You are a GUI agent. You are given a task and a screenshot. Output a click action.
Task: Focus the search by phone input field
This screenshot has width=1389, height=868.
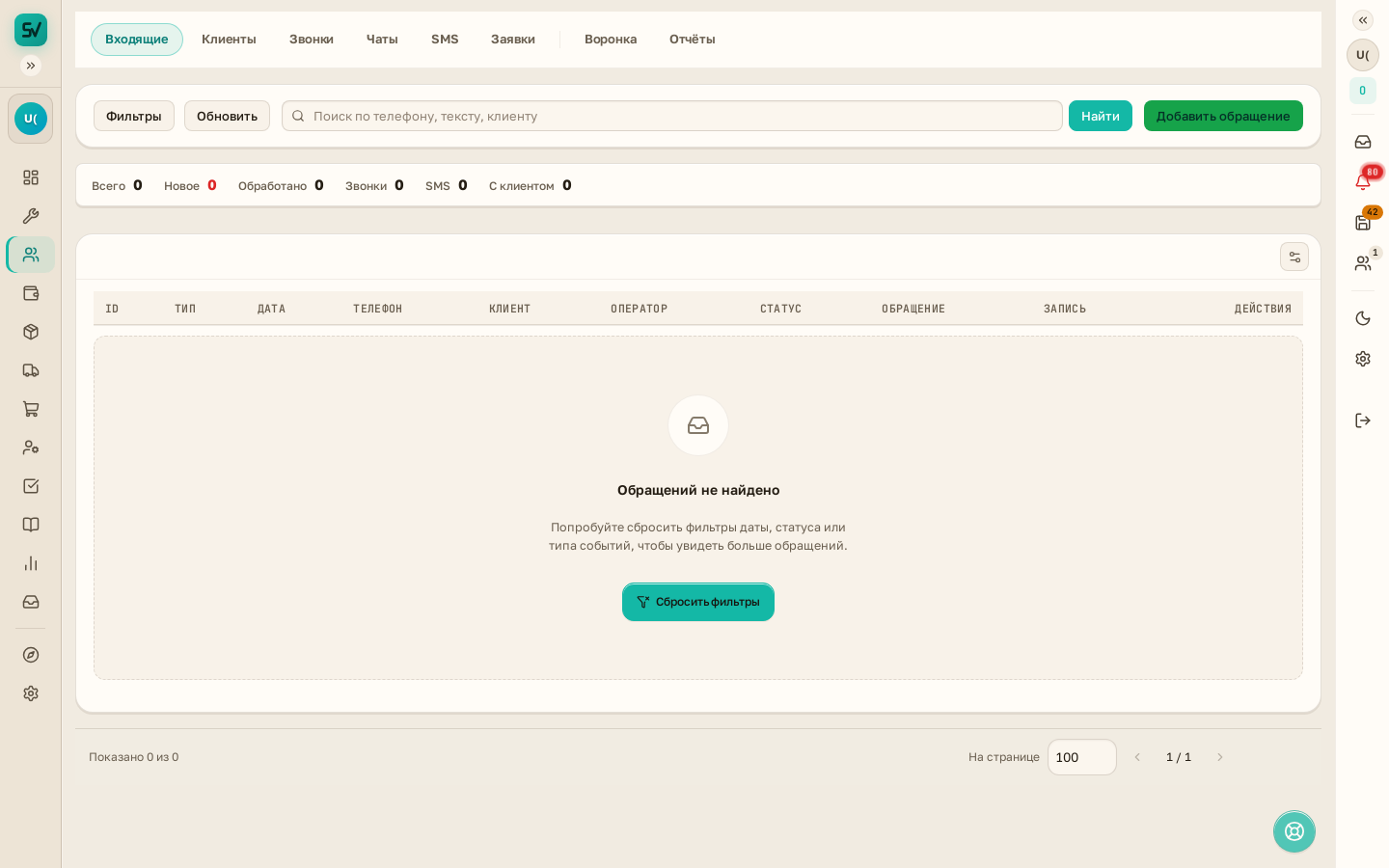tap(672, 116)
